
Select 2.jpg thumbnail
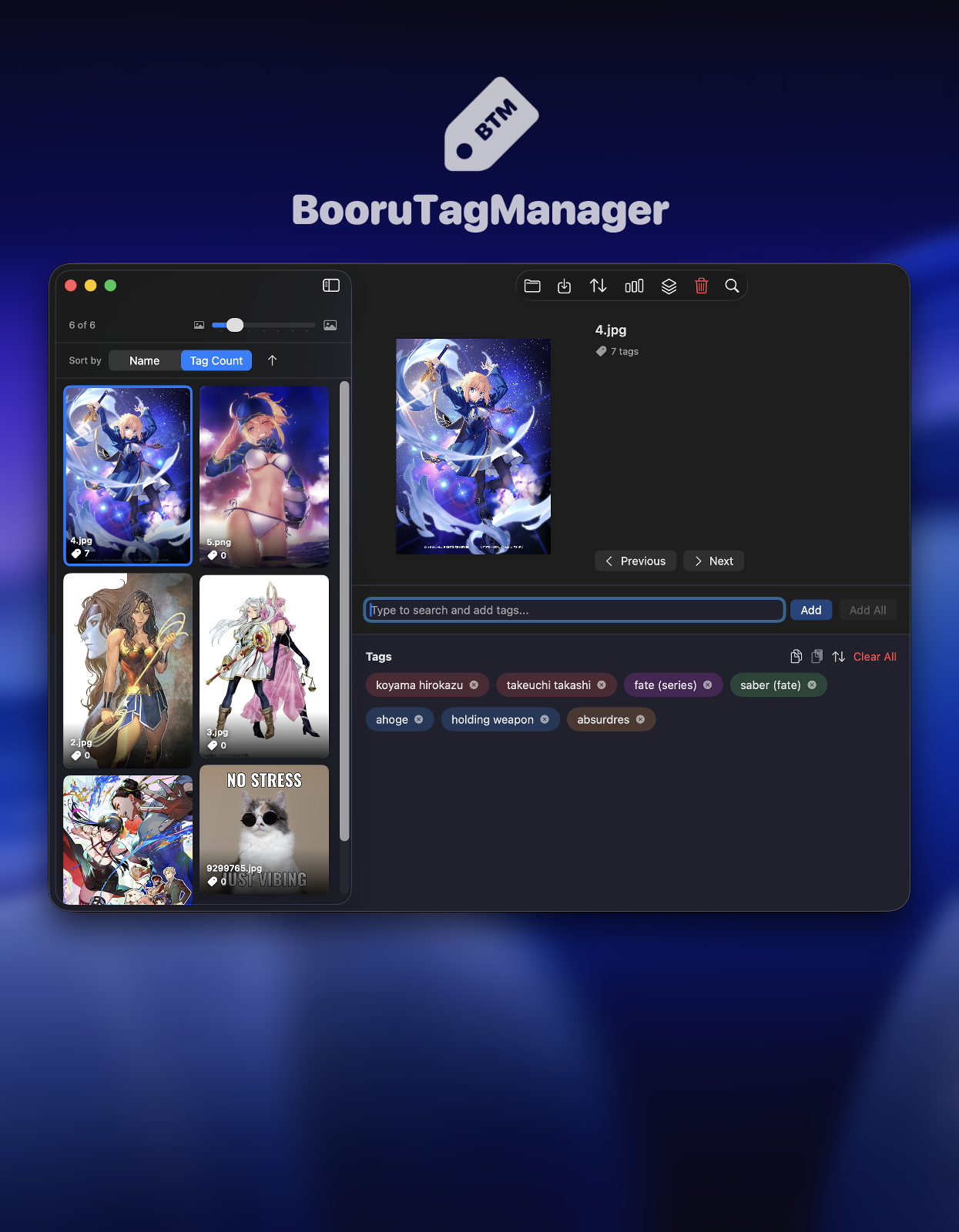(128, 671)
